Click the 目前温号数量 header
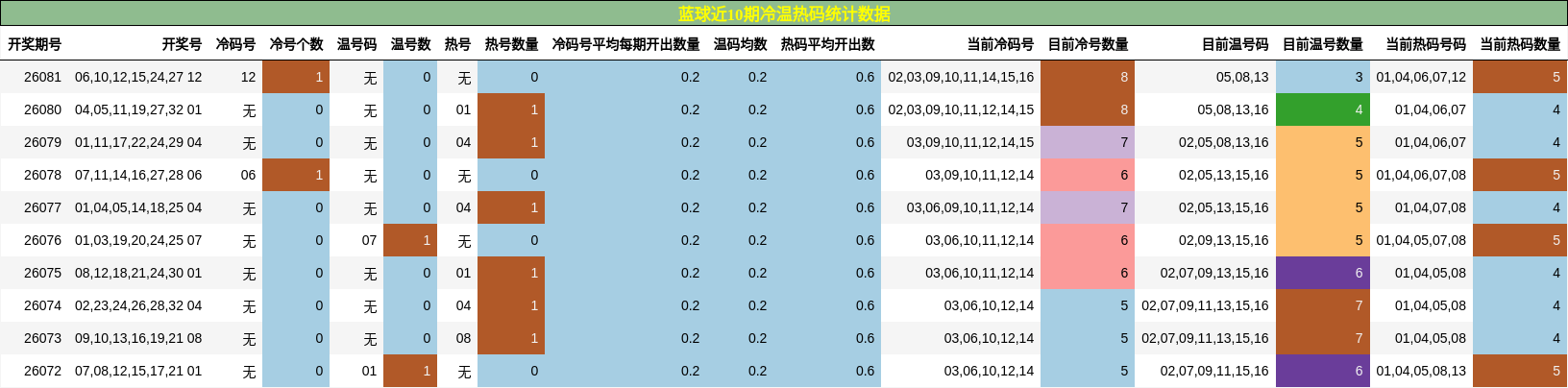 pyautogui.click(x=1323, y=44)
